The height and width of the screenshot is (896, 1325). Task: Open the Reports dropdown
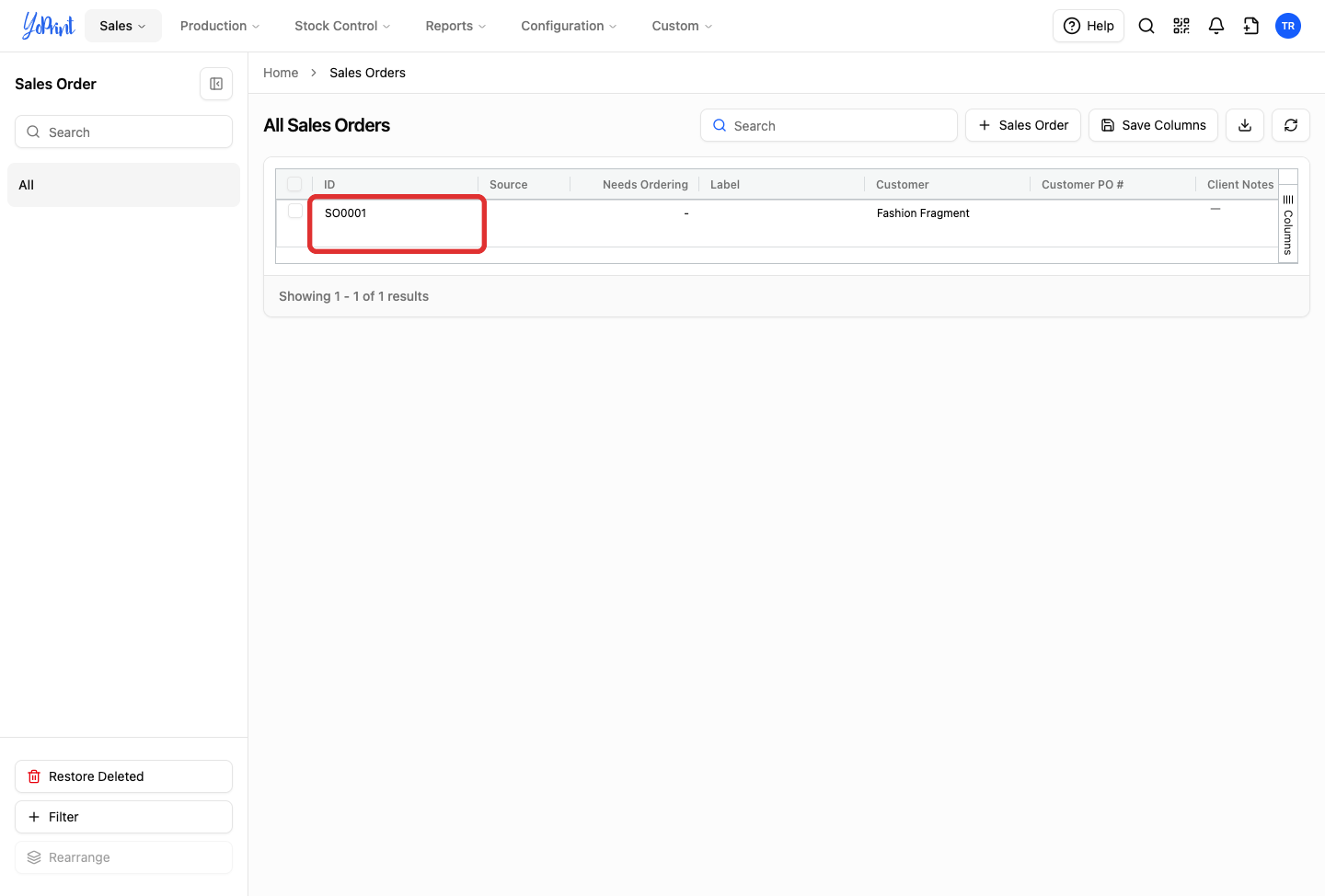coord(455,26)
